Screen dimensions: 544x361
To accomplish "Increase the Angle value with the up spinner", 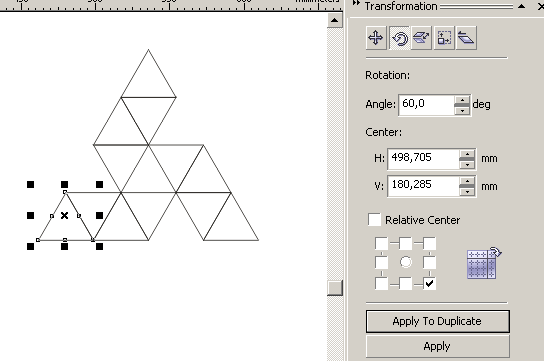I will [x=462, y=100].
